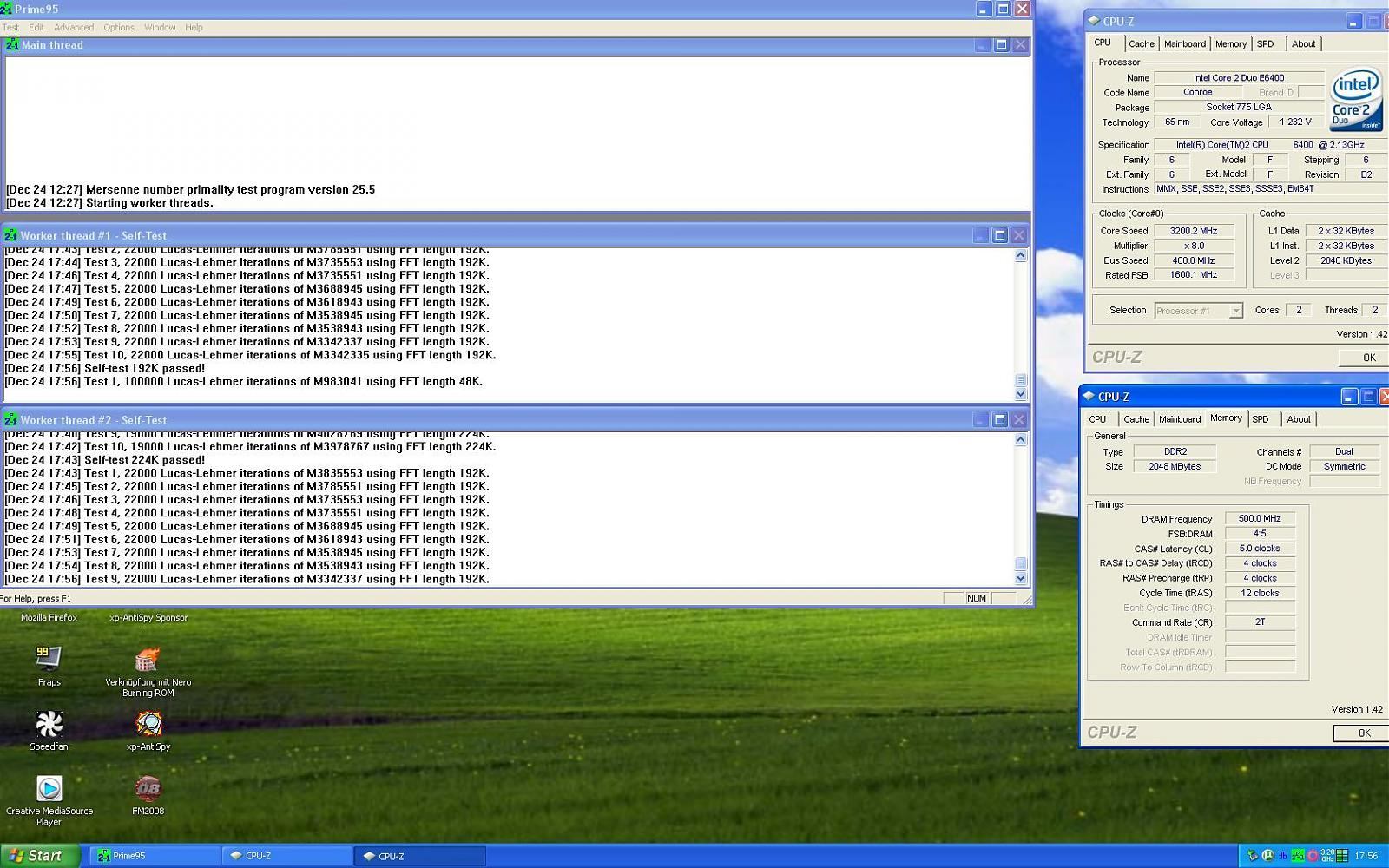The height and width of the screenshot is (868, 1389).
Task: Click the Prime95 taskbar button
Action: pyautogui.click(x=155, y=856)
